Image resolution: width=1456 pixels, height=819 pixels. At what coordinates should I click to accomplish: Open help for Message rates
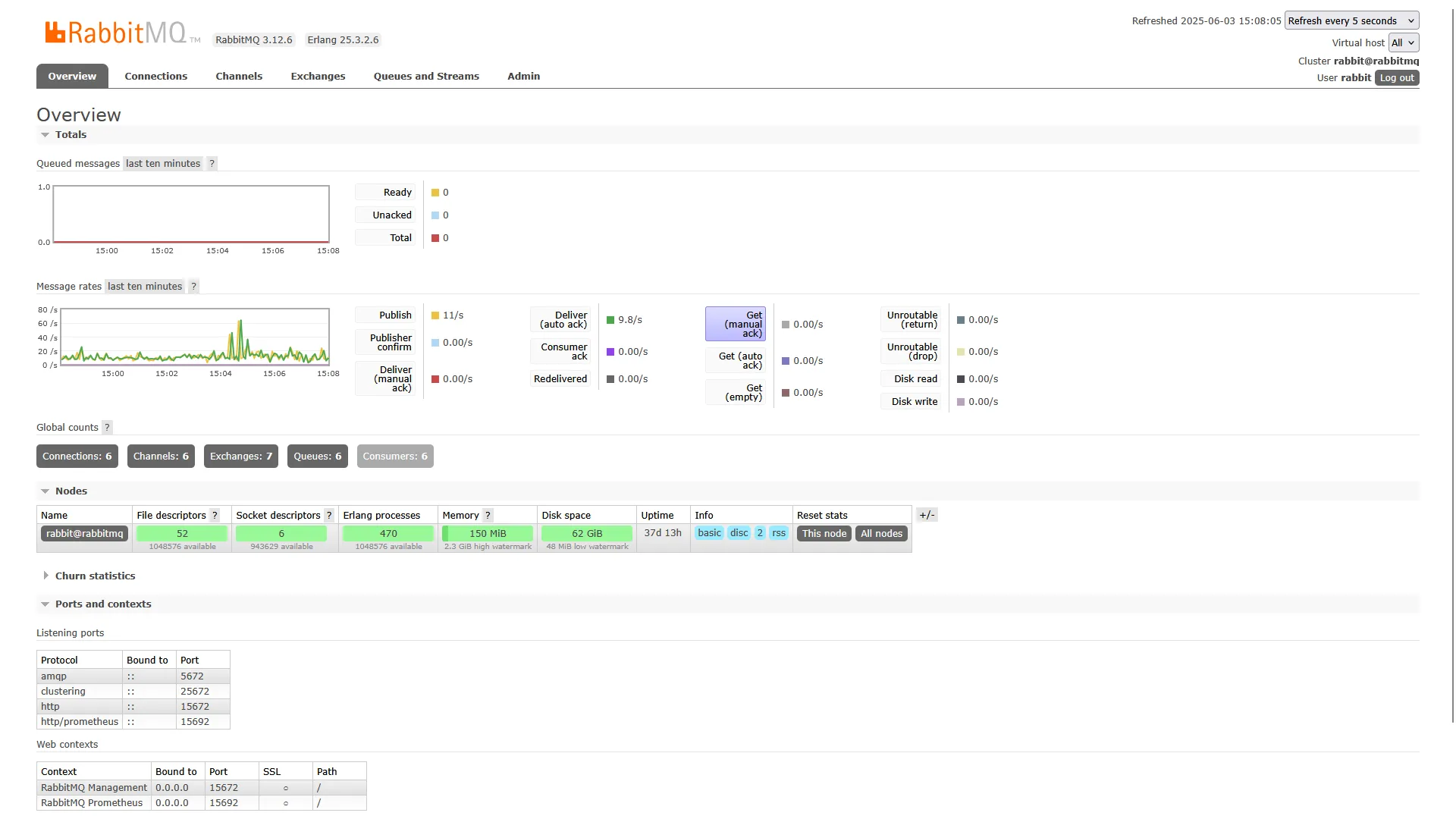(x=194, y=287)
